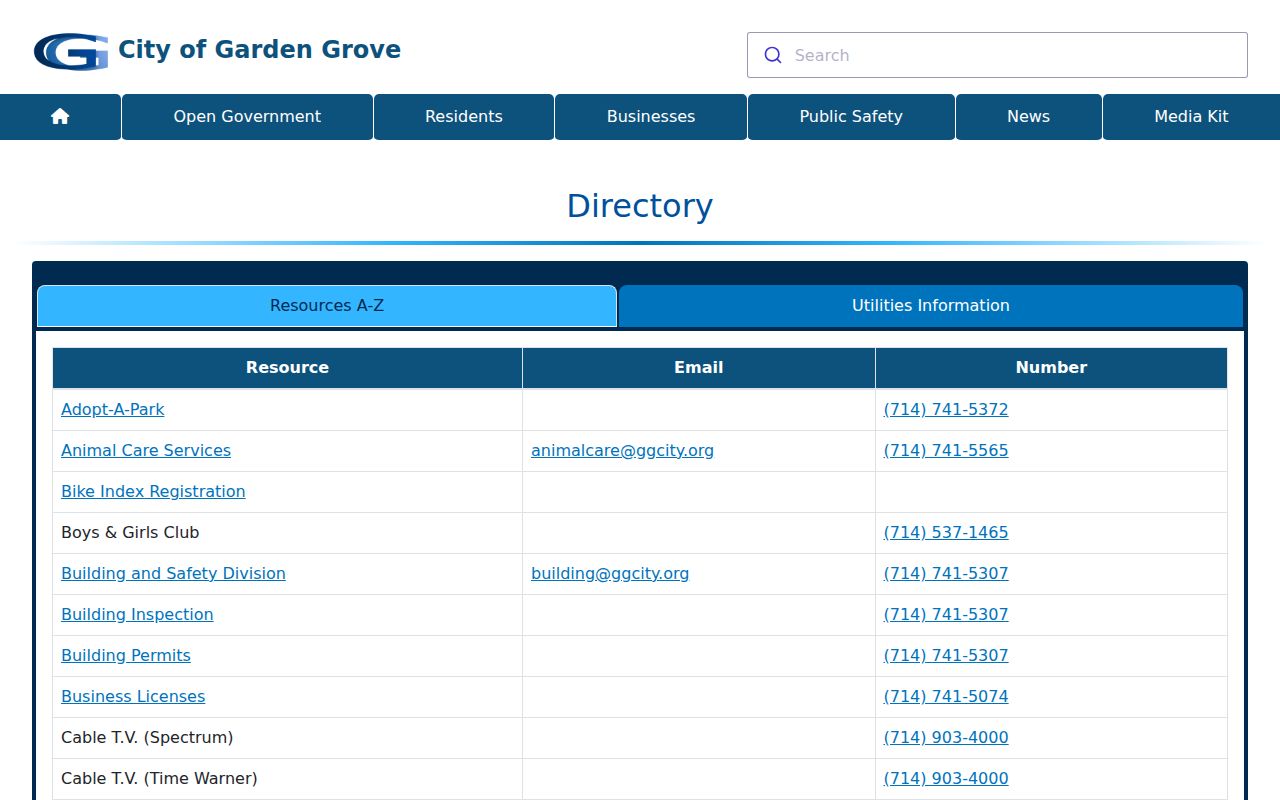The width and height of the screenshot is (1280, 800).
Task: Click the Email column header
Action: (x=698, y=368)
